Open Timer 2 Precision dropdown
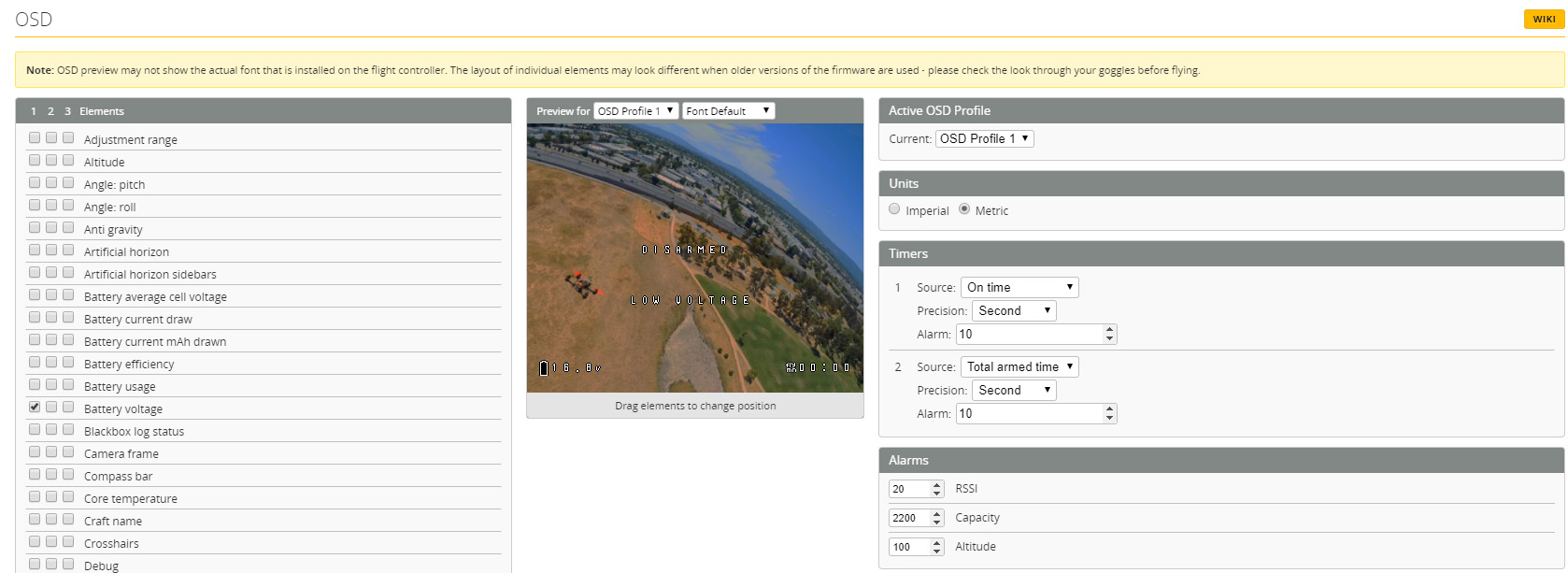This screenshot has height=573, width=1568. tap(1014, 390)
